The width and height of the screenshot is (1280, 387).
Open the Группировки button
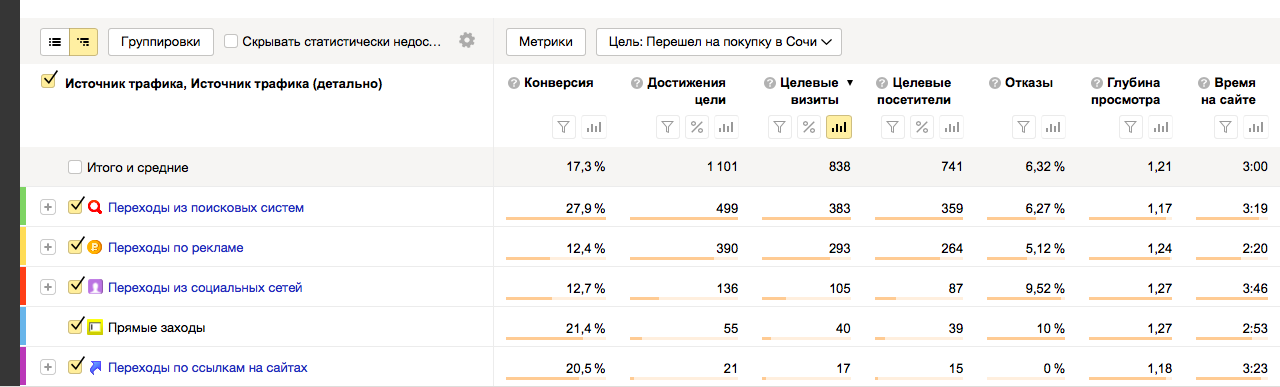tap(161, 42)
